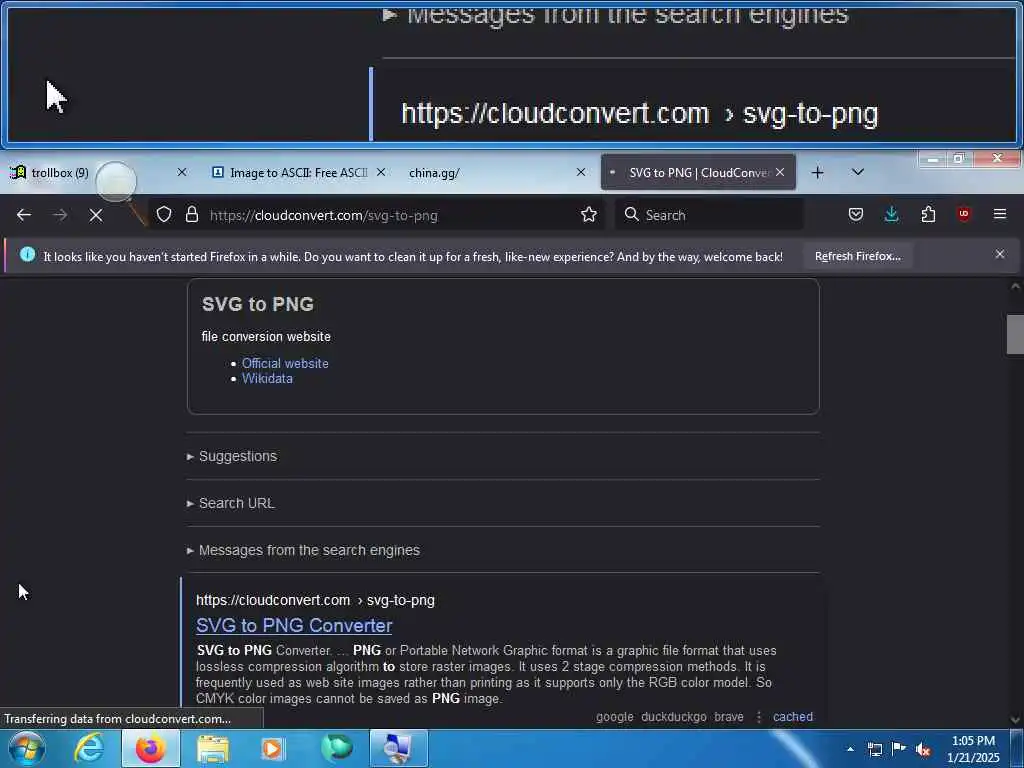Open the SVG to PNG Converter result
The image size is (1024, 768).
click(294, 625)
